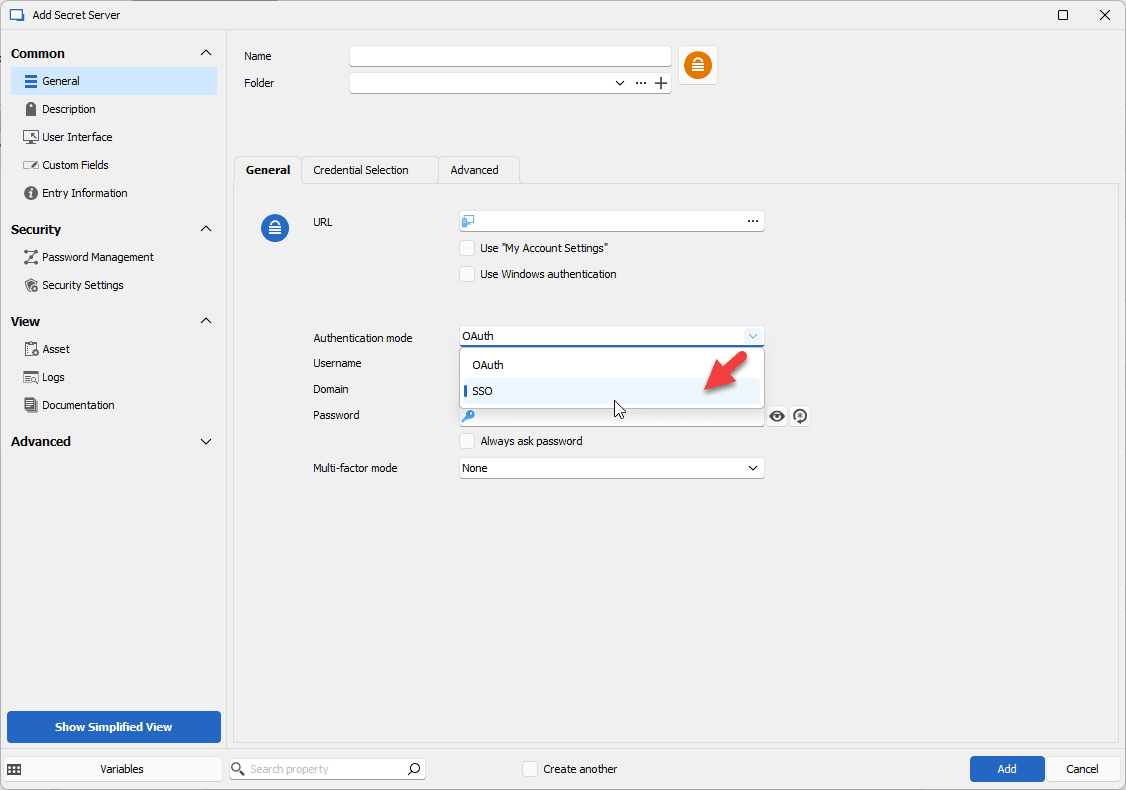Click the ellipsis icon in URL field
Image resolution: width=1126 pixels, height=790 pixels.
752,221
